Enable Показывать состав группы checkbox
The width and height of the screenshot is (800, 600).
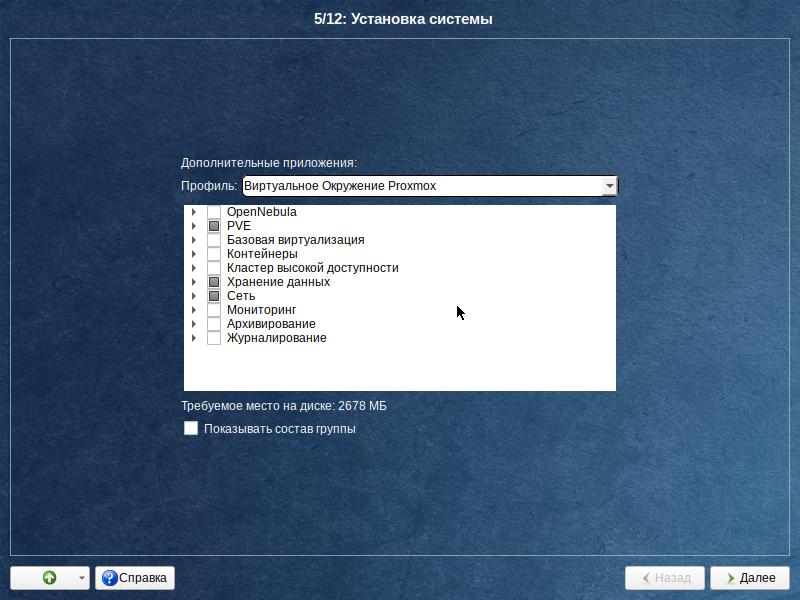(191, 428)
